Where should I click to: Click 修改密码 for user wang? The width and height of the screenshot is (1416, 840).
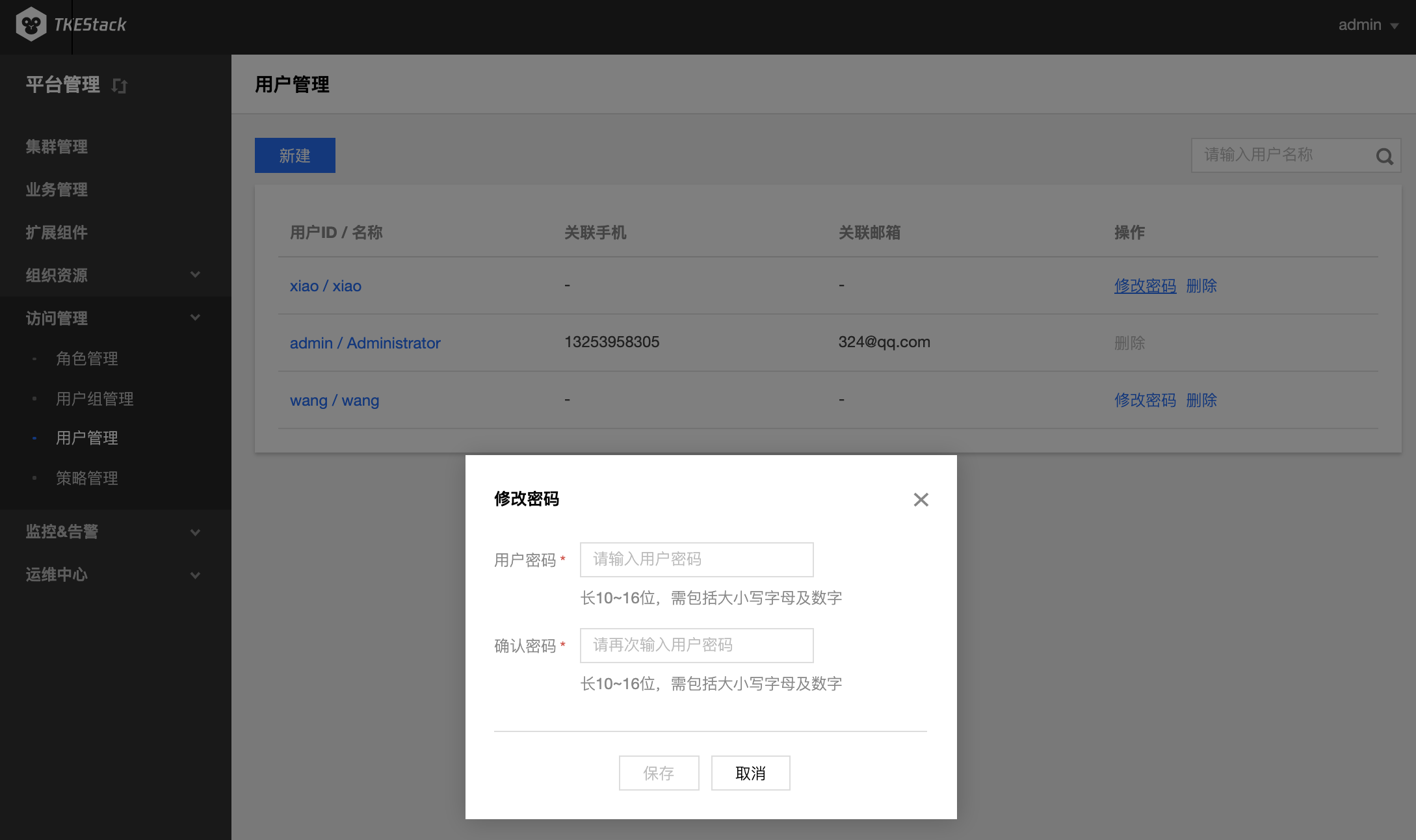tap(1146, 400)
